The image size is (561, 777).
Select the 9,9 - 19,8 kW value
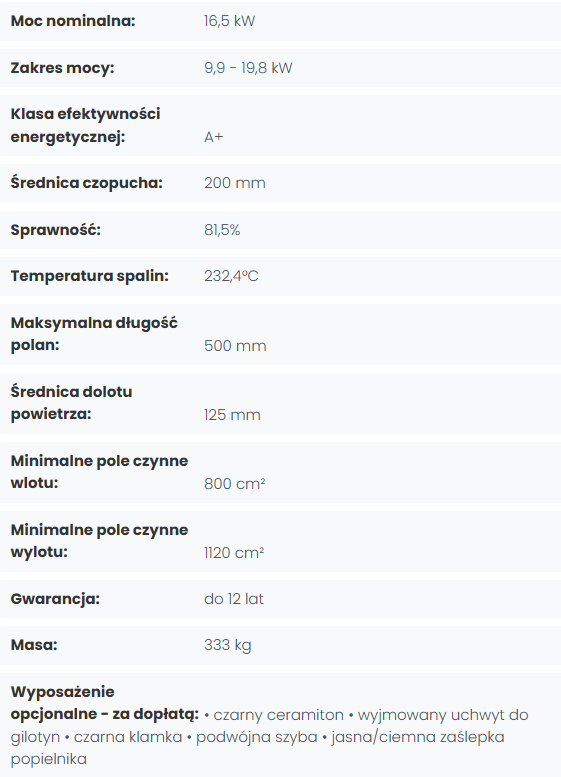pos(248,68)
